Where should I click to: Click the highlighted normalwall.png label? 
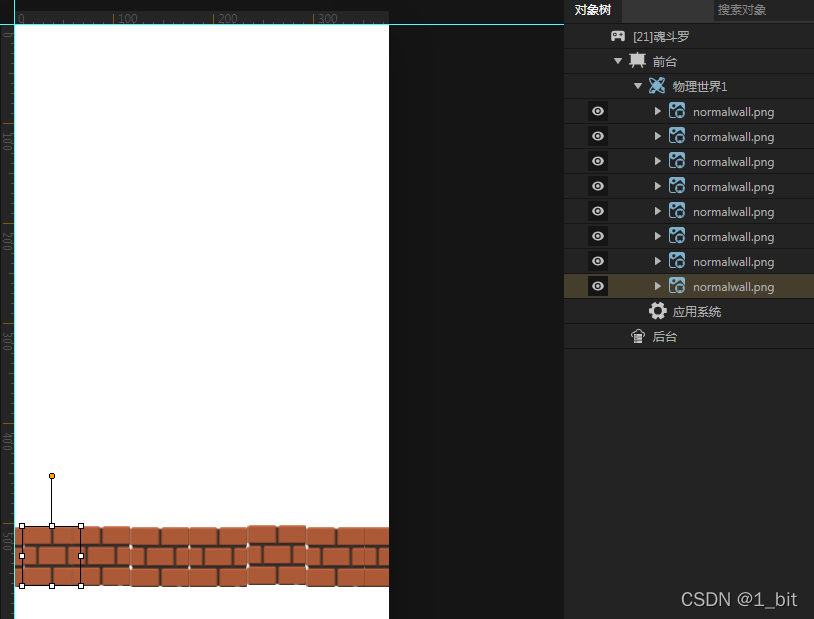point(734,287)
